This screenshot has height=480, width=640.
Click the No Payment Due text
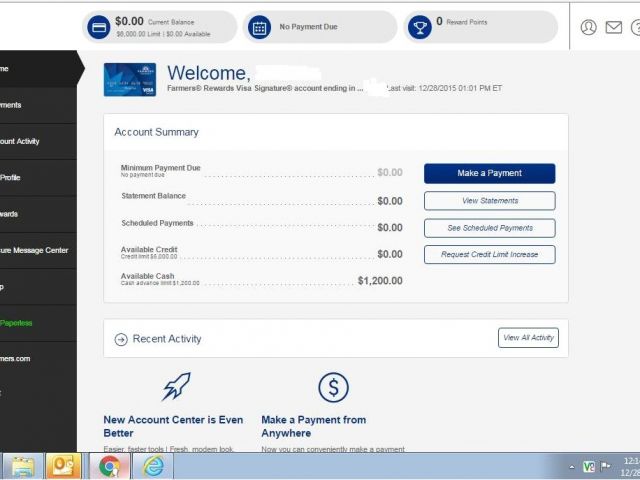[308, 27]
